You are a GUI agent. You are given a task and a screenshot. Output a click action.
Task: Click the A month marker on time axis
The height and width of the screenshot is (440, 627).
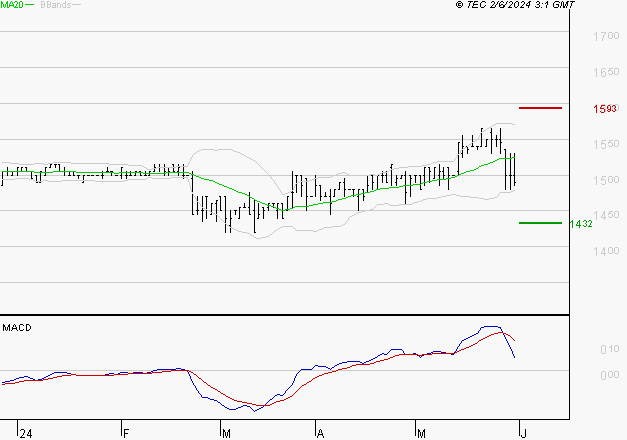pyautogui.click(x=320, y=434)
